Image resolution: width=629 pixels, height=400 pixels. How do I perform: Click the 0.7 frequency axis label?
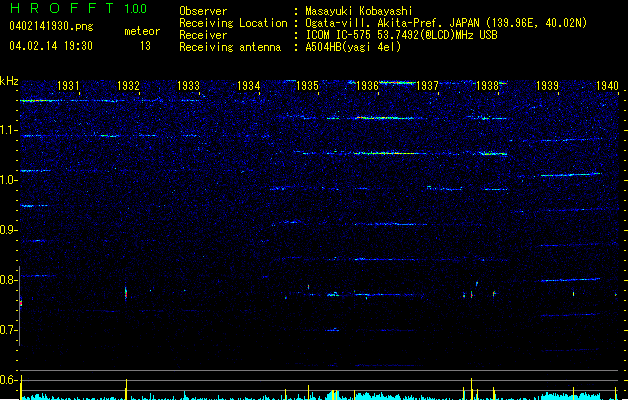tap(8, 330)
